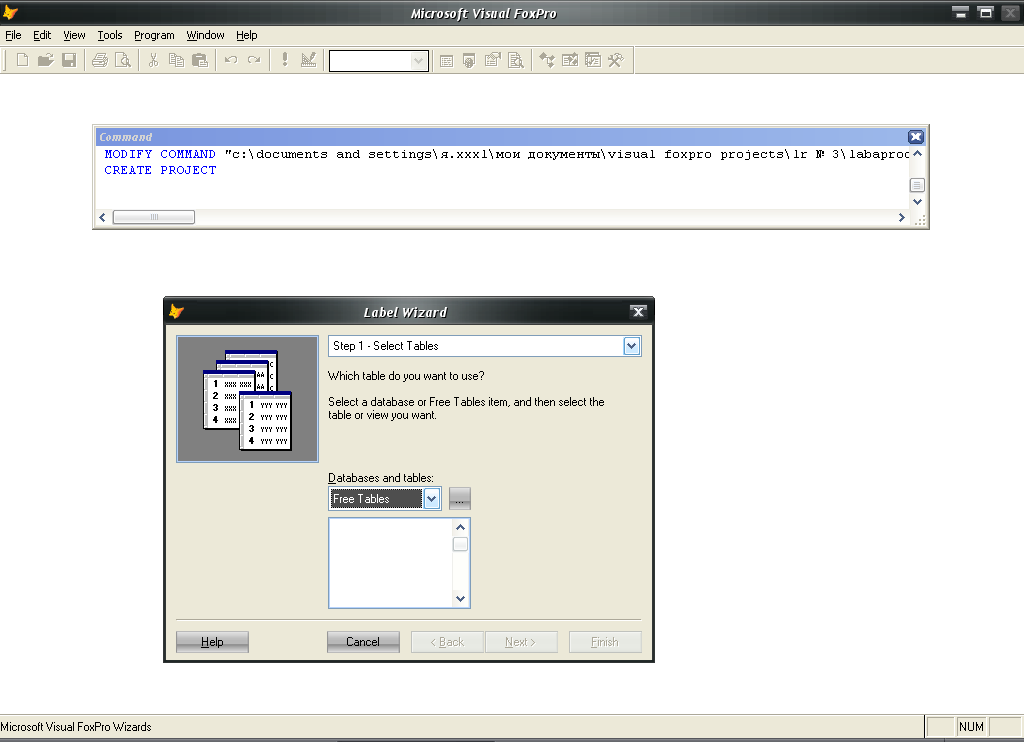Click the Cancel button in Label Wizard
Screen dimensions: 1024x742
[x=363, y=642]
